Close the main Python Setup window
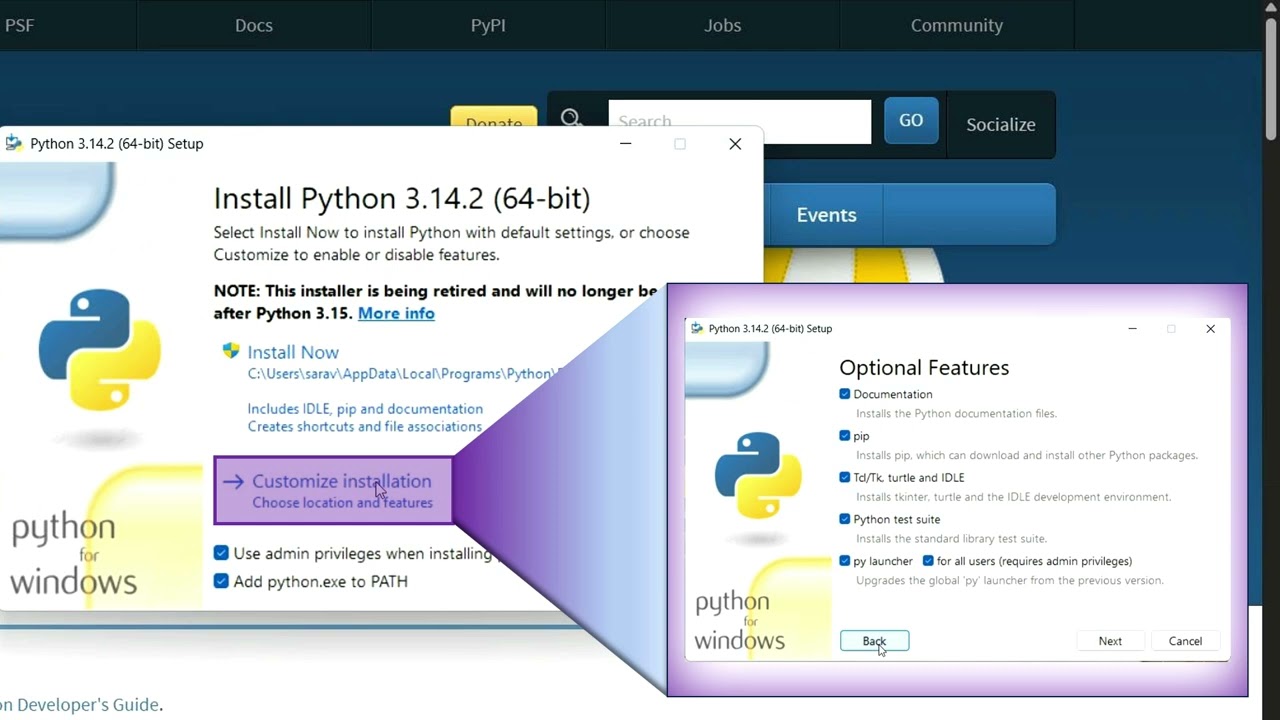1280x720 pixels. coord(735,144)
